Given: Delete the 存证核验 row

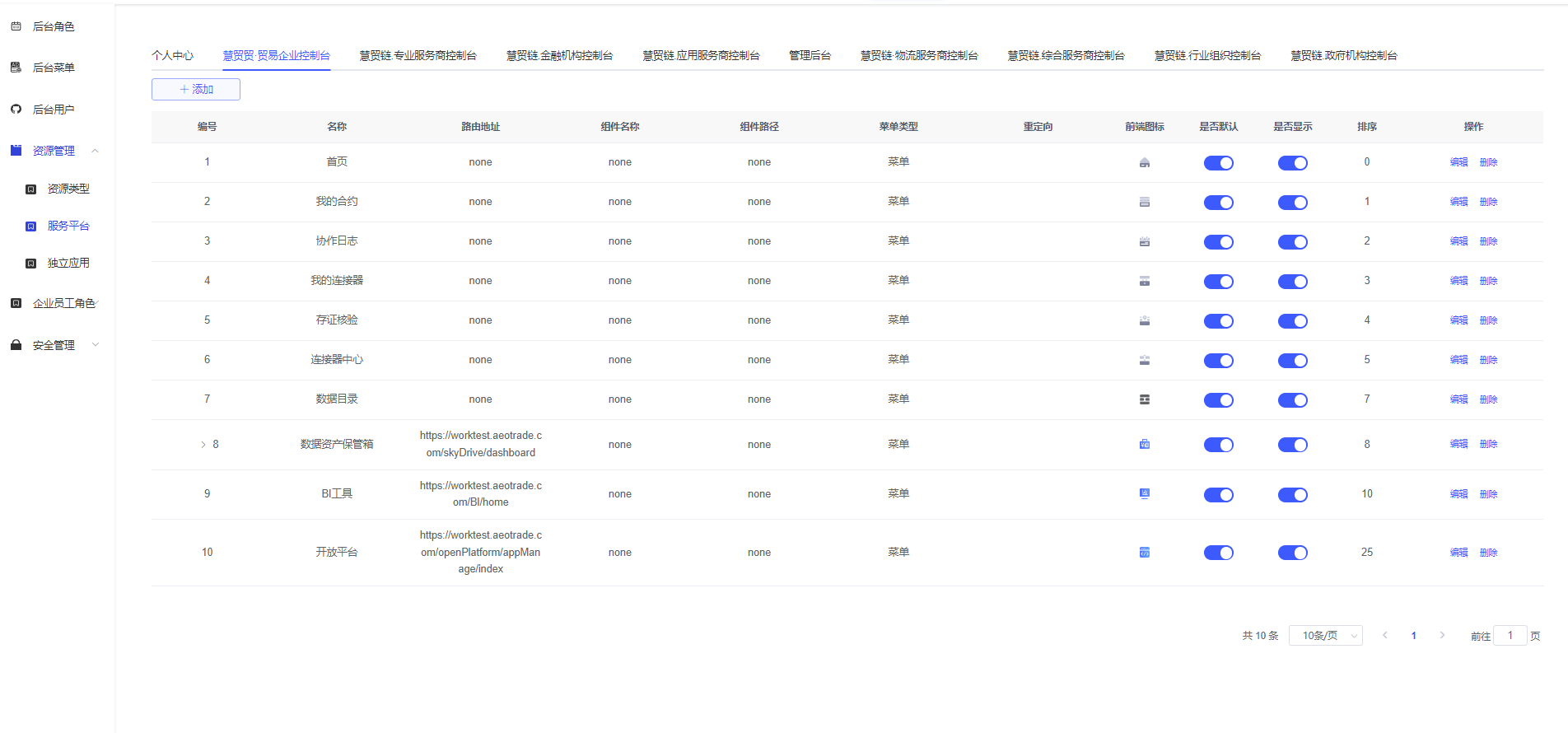Looking at the screenshot, I should (1488, 320).
